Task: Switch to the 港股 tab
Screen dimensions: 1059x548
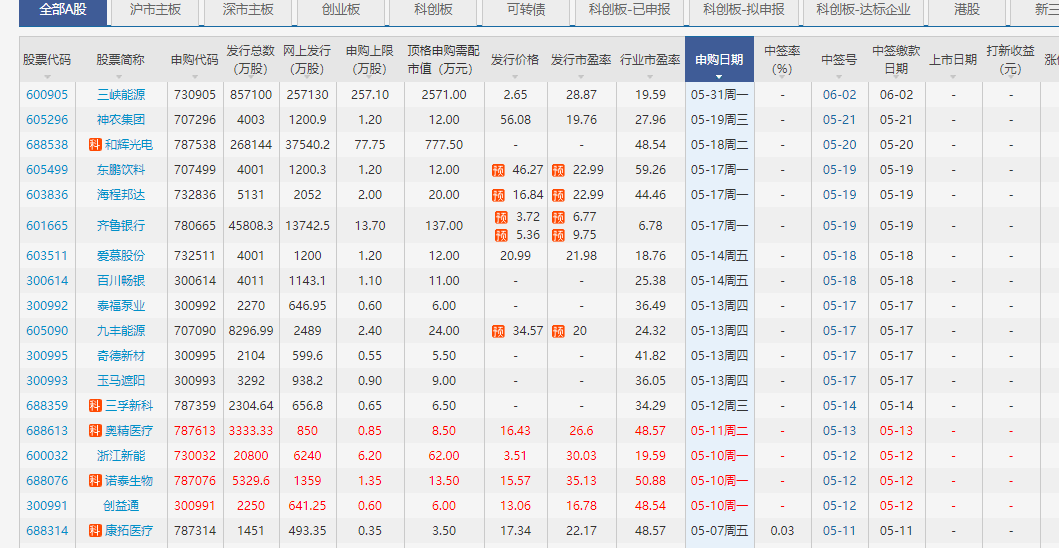Action: point(967,11)
